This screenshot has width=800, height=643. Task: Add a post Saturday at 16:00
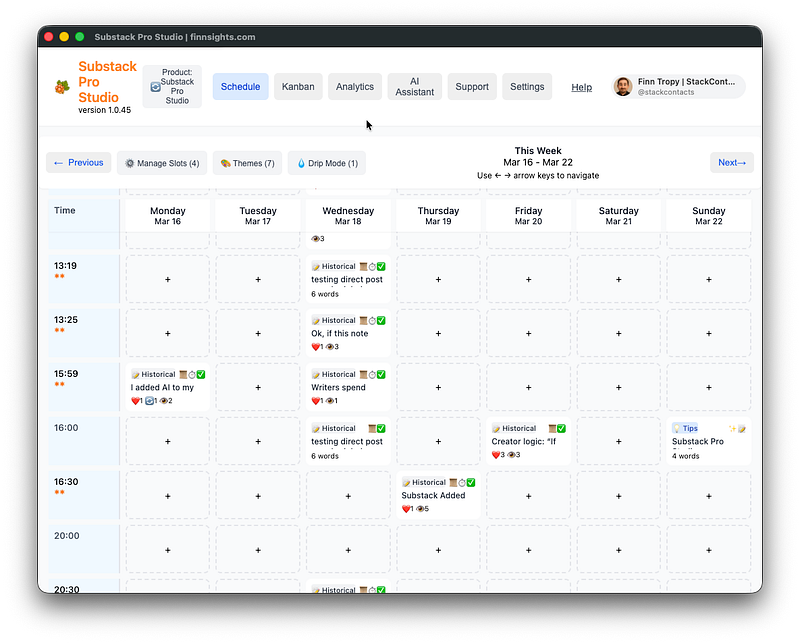click(x=618, y=442)
